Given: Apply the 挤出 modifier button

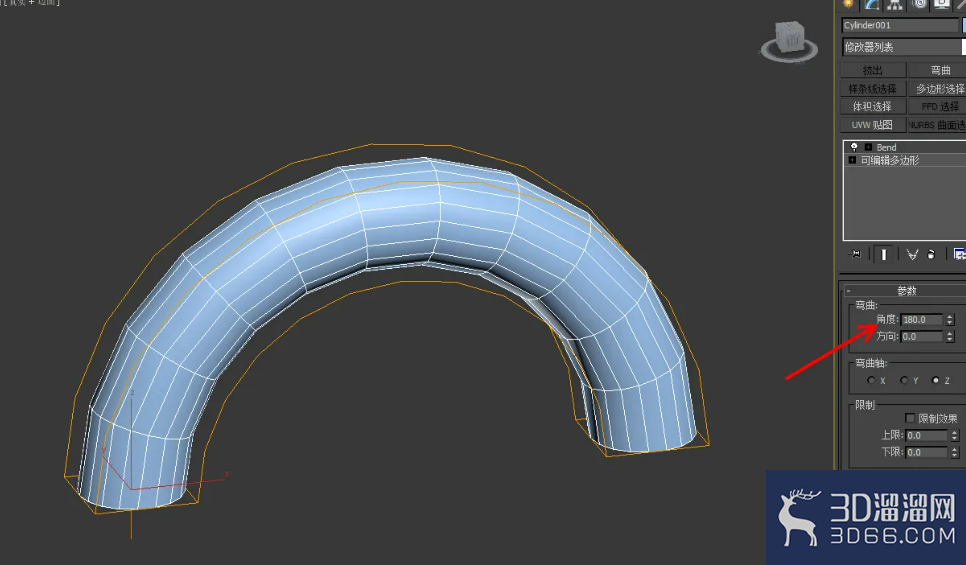Looking at the screenshot, I should tap(873, 70).
